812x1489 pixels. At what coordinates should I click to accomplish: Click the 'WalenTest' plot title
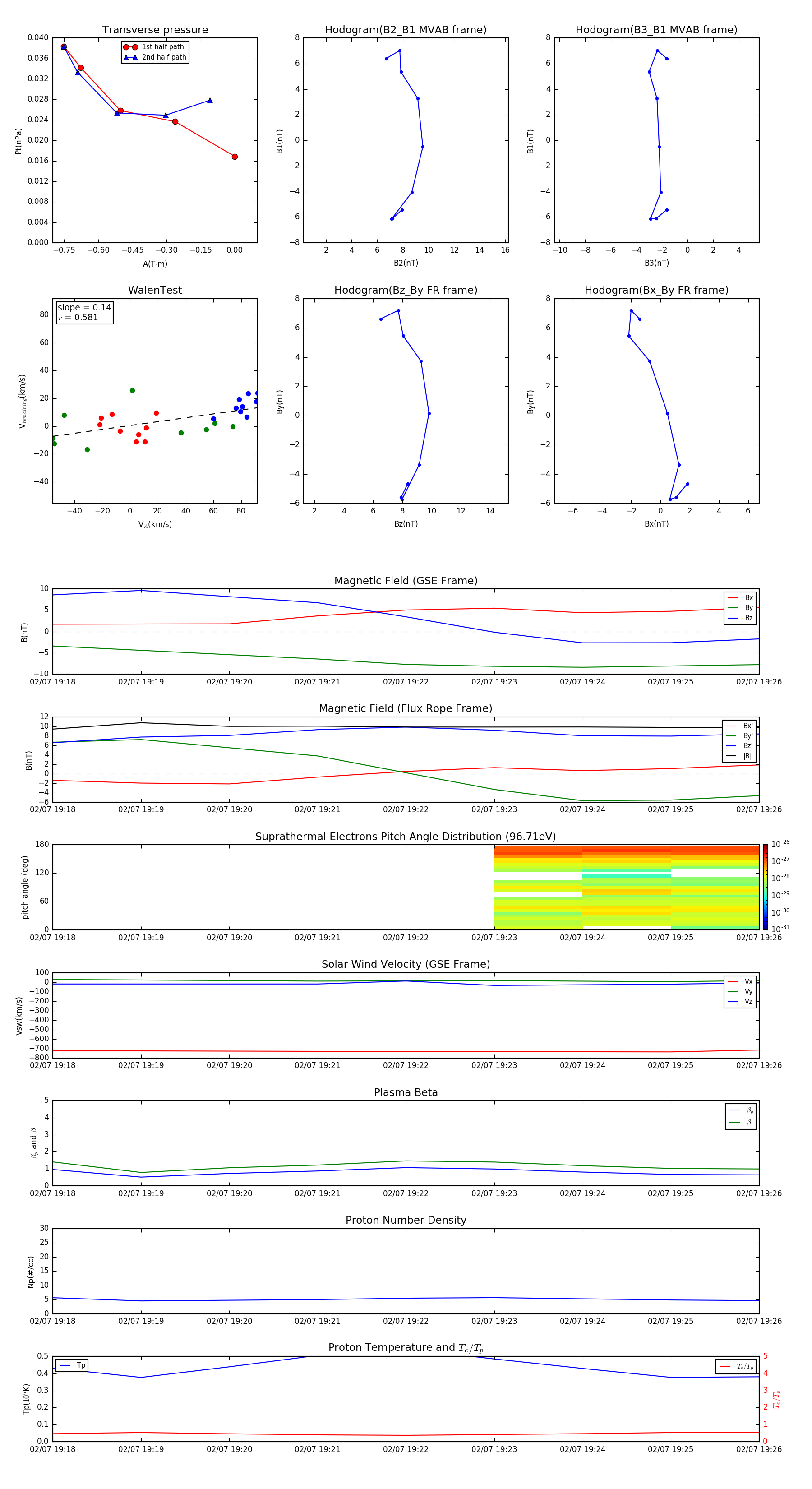pos(155,290)
